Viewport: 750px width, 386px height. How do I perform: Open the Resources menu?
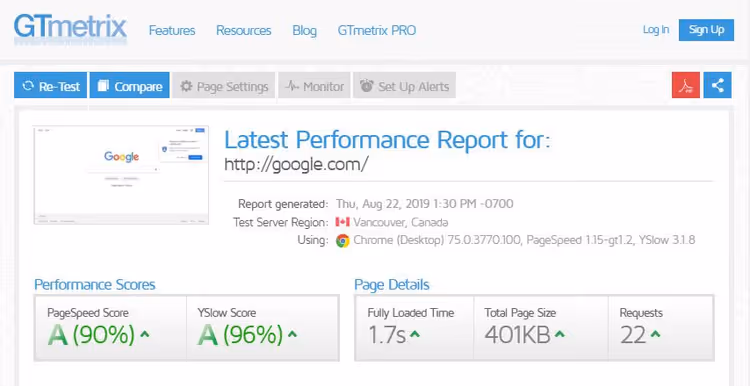point(243,31)
